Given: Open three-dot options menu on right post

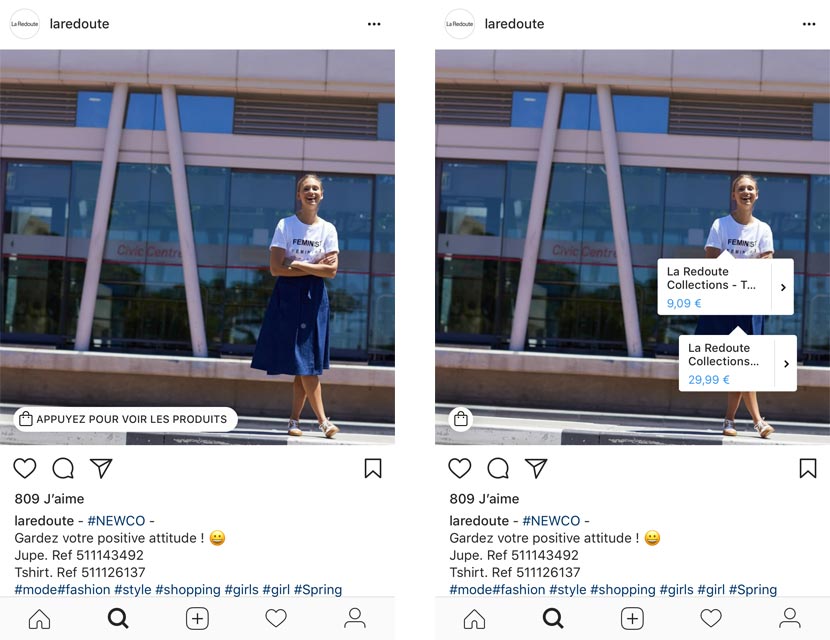Looking at the screenshot, I should (x=809, y=24).
